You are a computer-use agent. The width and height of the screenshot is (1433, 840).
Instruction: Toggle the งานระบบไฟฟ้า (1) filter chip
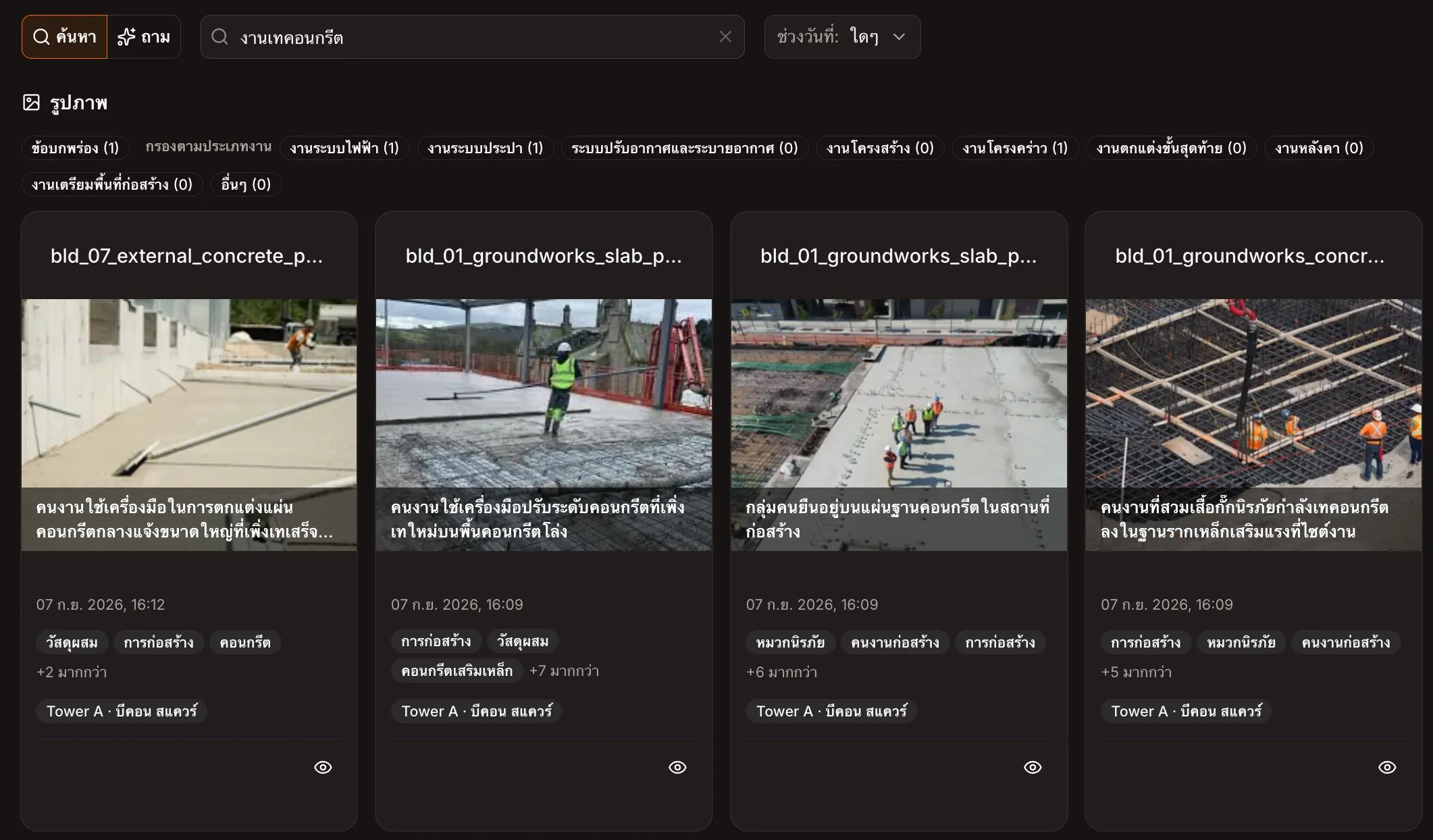click(x=344, y=148)
